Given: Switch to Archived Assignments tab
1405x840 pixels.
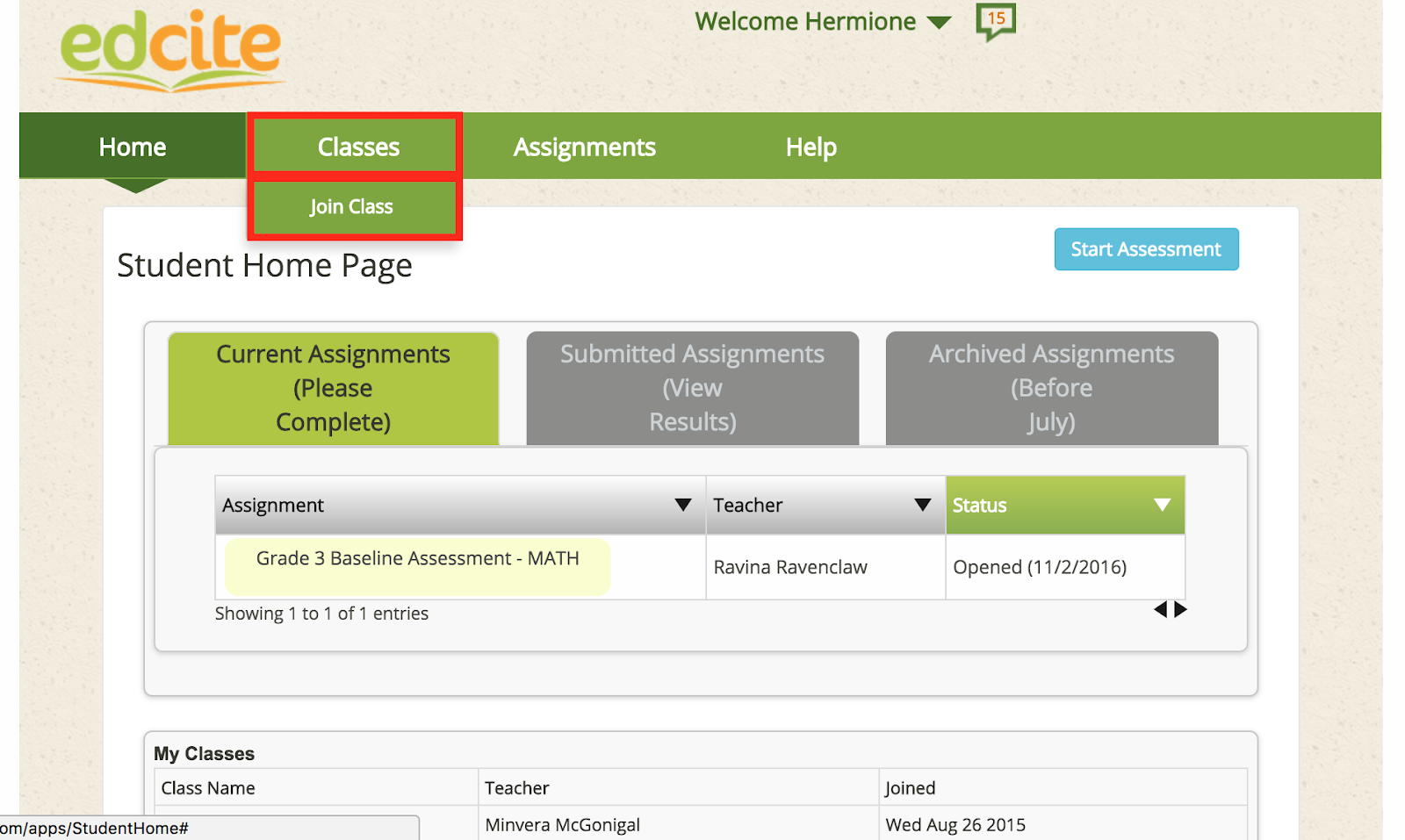Looking at the screenshot, I should [1052, 388].
